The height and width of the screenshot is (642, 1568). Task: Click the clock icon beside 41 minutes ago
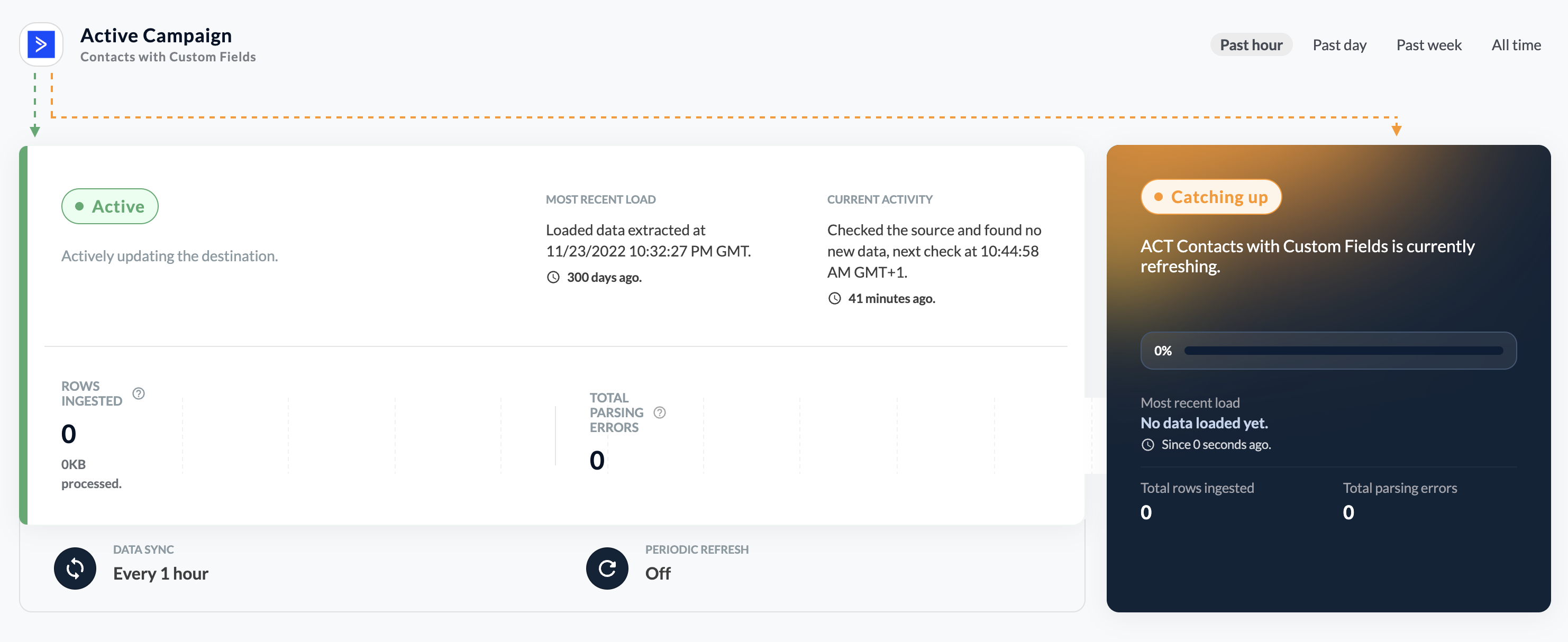(x=835, y=298)
